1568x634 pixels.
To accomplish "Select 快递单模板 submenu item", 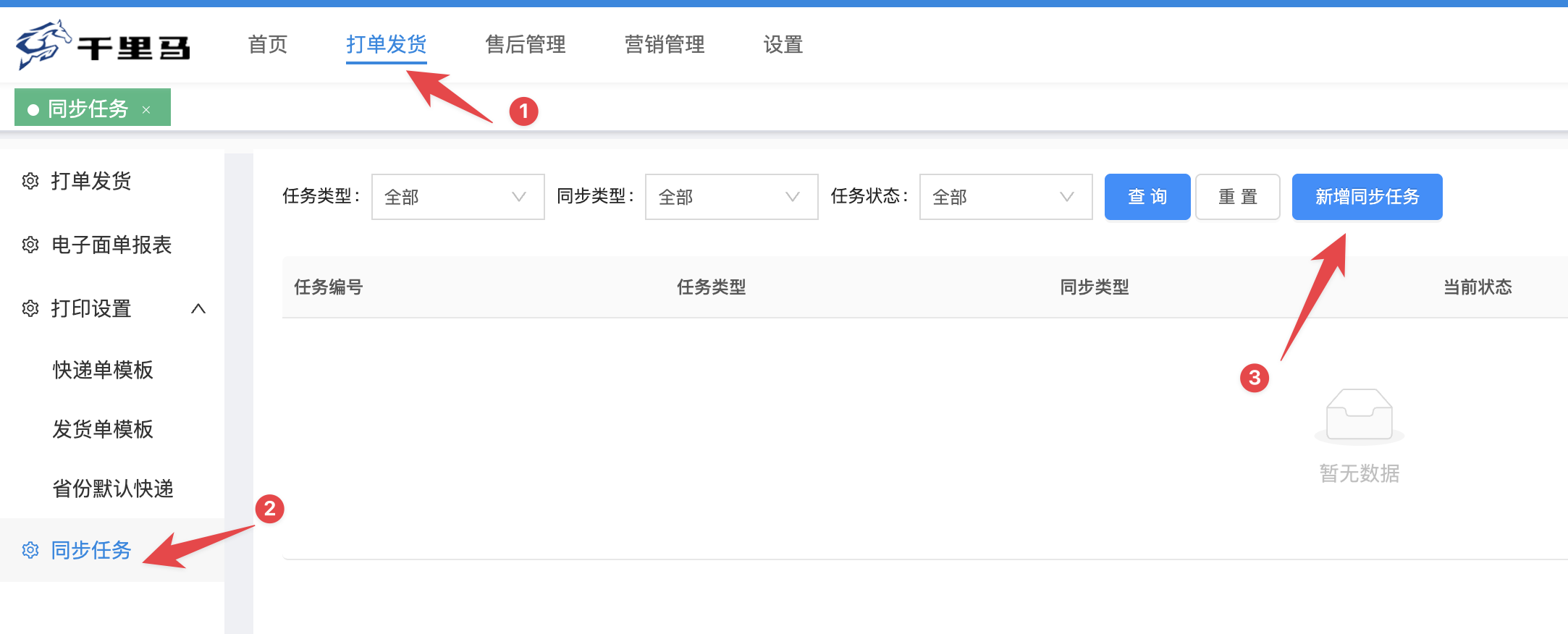I will coord(103,370).
